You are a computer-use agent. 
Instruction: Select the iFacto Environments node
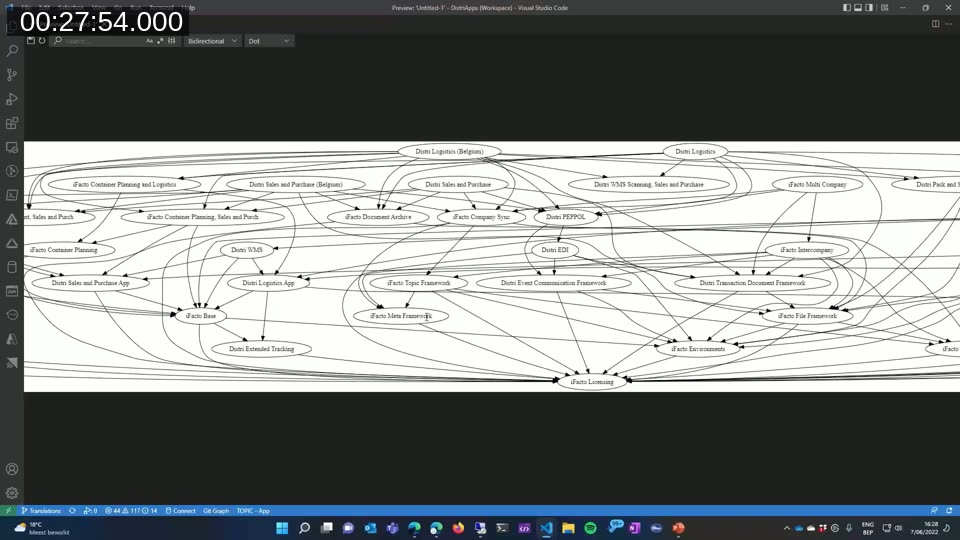698,349
